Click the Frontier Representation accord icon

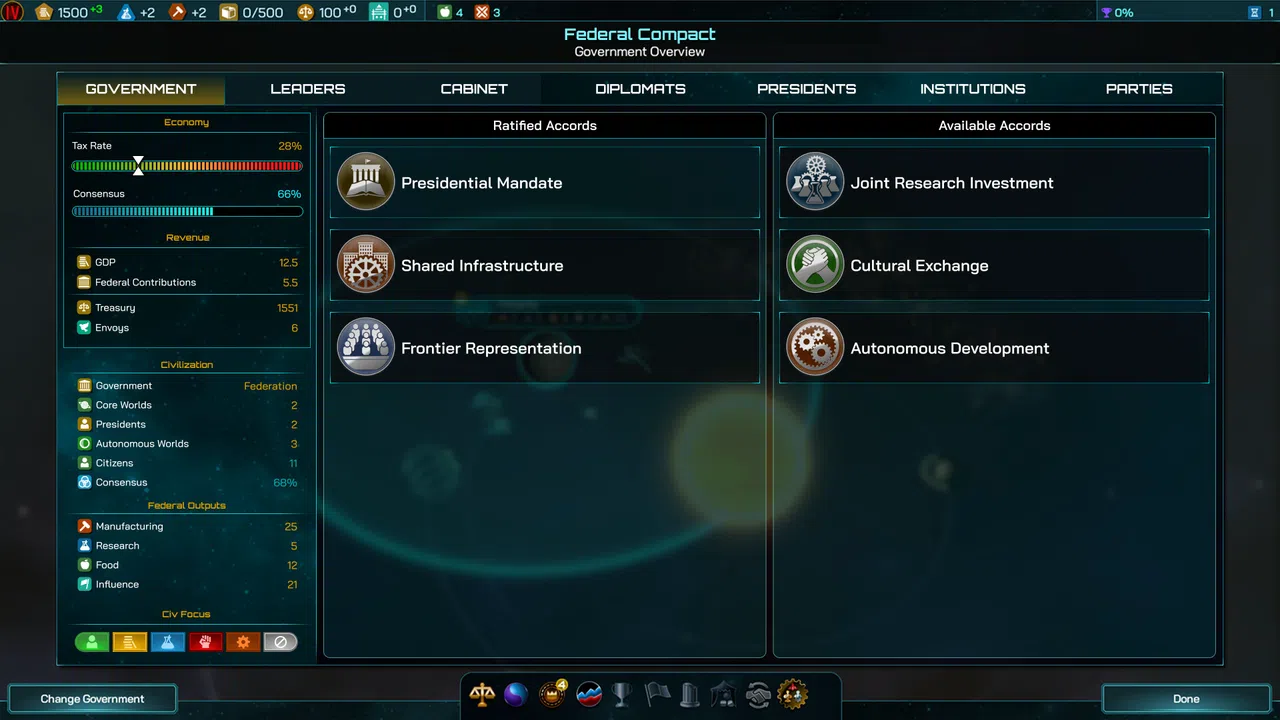[x=366, y=347]
